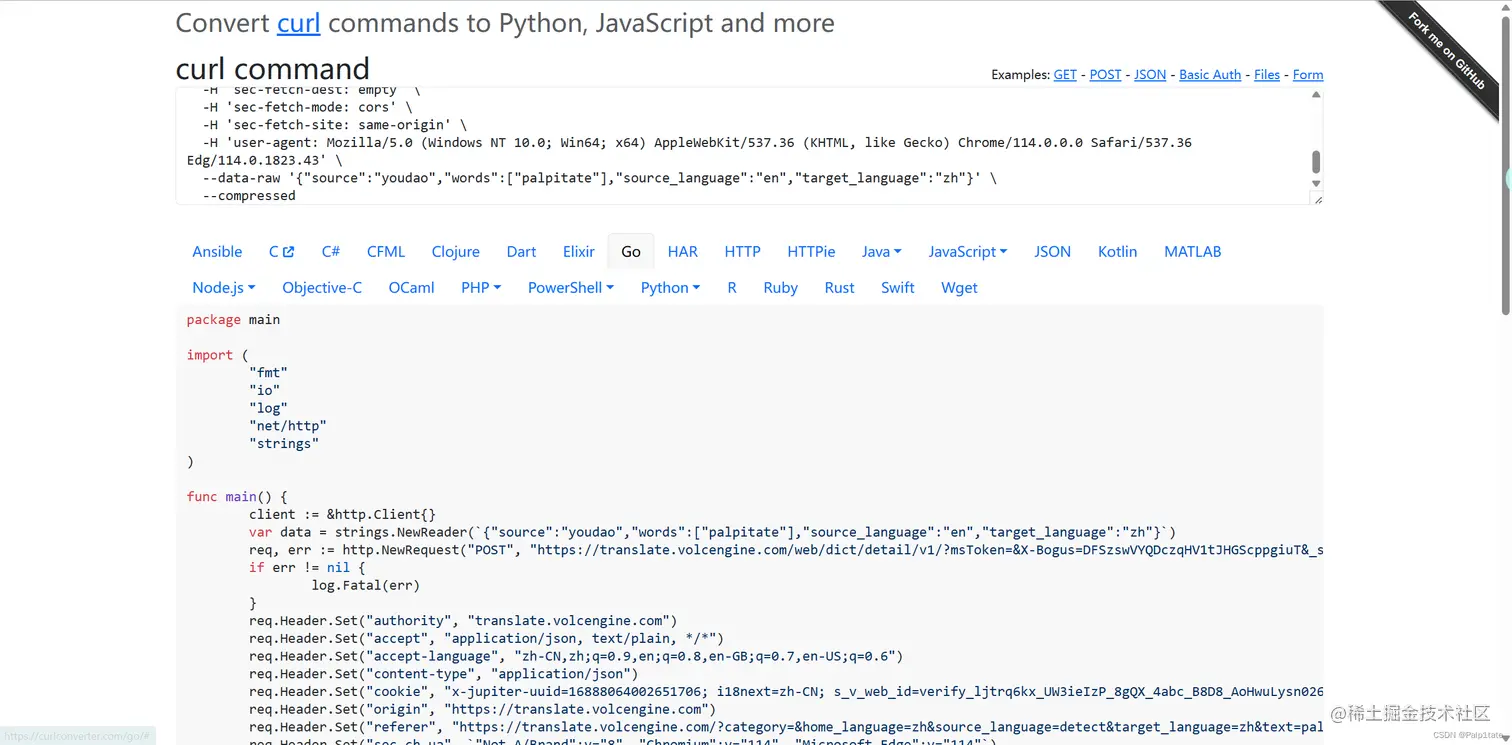Load the GET example

(1065, 75)
